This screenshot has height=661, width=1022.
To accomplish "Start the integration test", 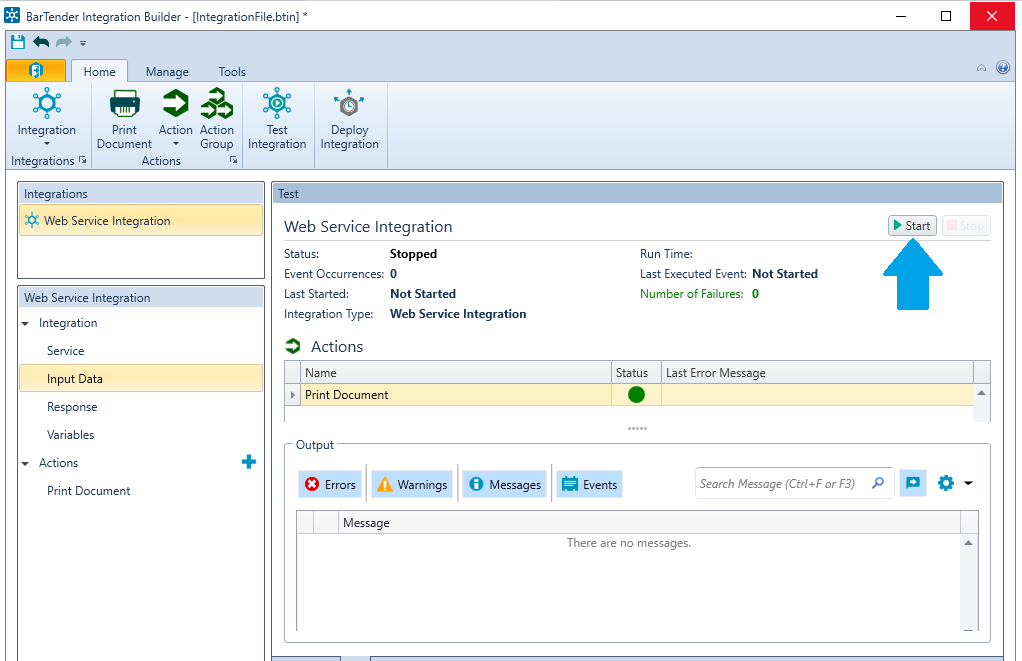I will tap(912, 226).
